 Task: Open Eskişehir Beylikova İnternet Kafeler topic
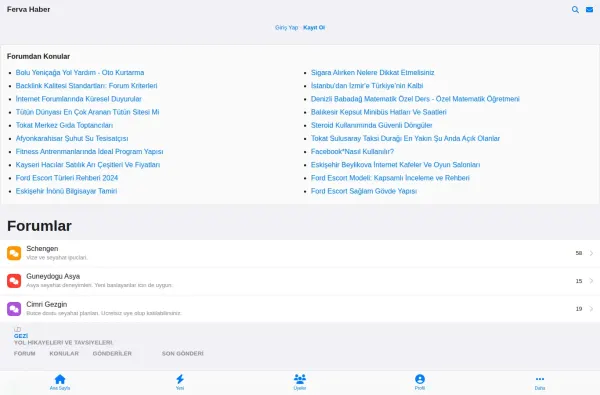(395, 165)
